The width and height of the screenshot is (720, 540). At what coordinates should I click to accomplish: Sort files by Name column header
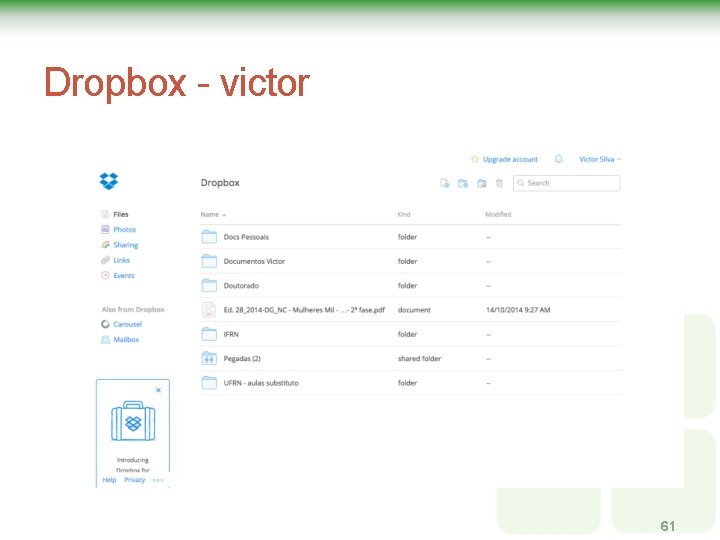pos(213,214)
